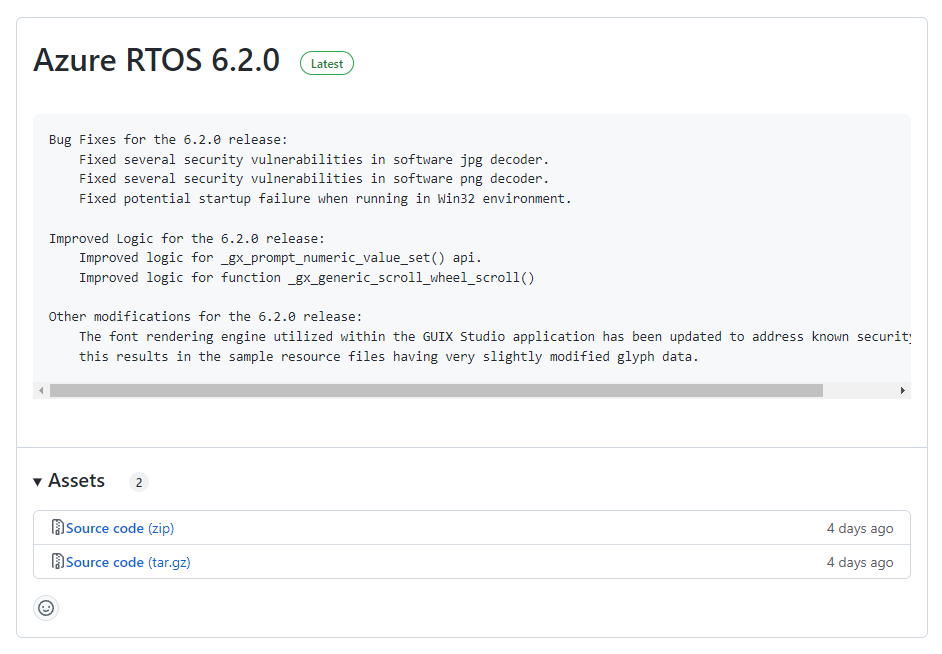Click the line about png decoder vulnerabilities

314,179
